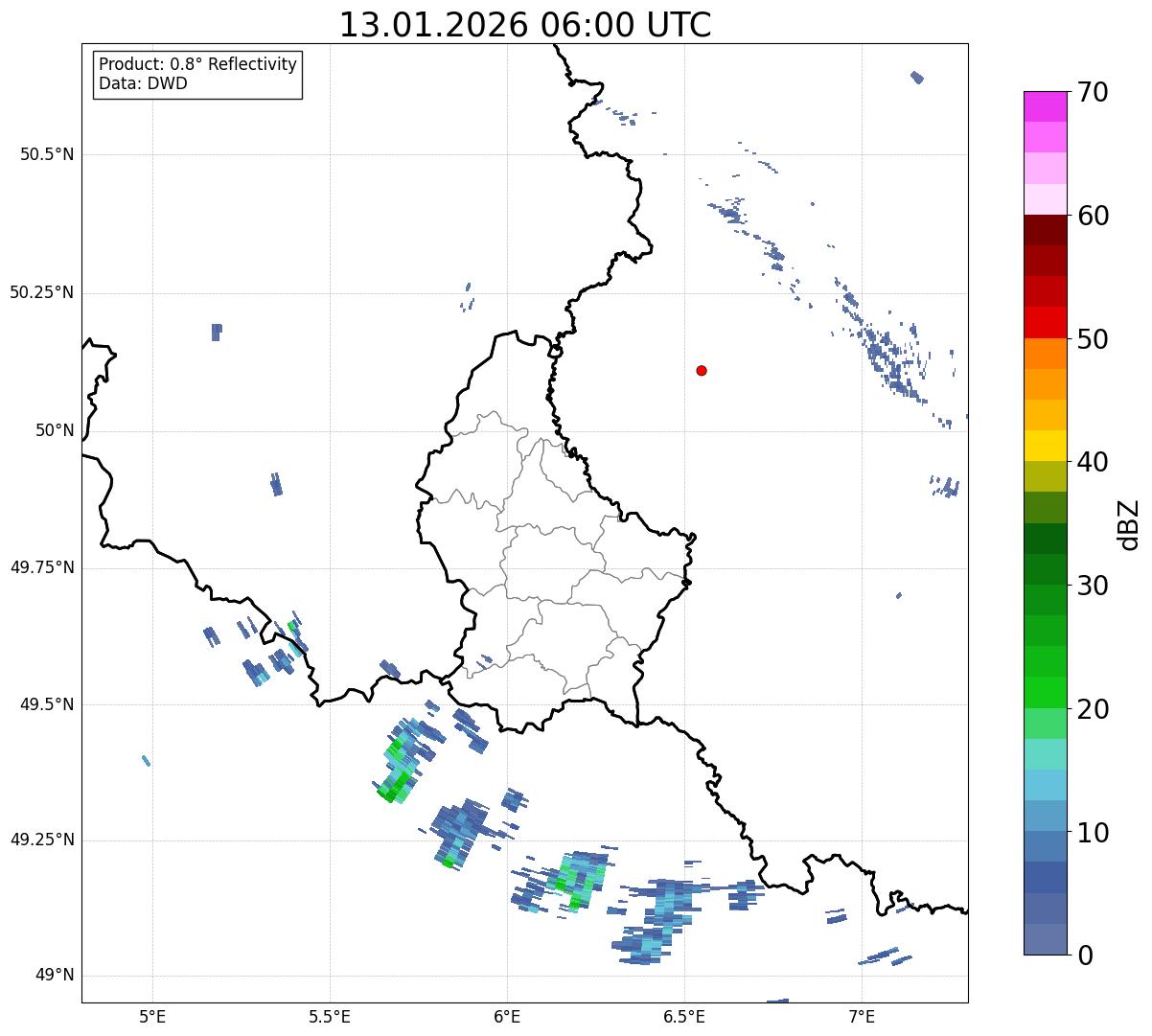Click the 50°N latitude label

click(55, 430)
